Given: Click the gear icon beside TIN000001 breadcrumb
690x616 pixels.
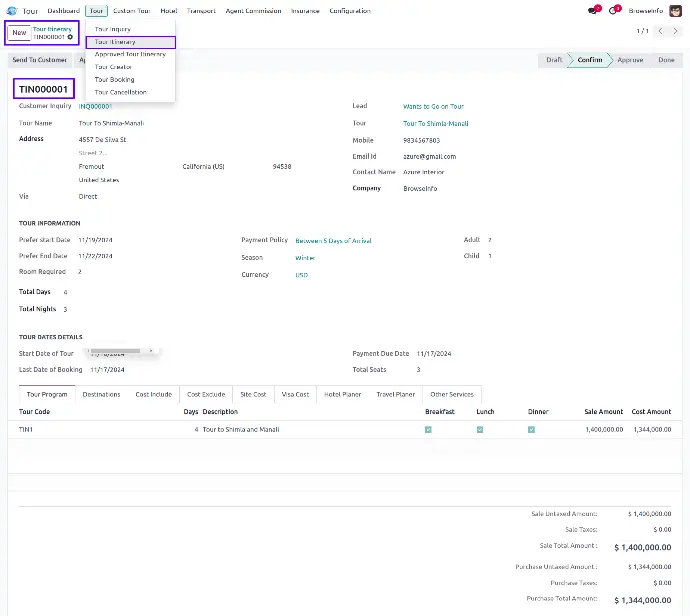Looking at the screenshot, I should (x=70, y=37).
